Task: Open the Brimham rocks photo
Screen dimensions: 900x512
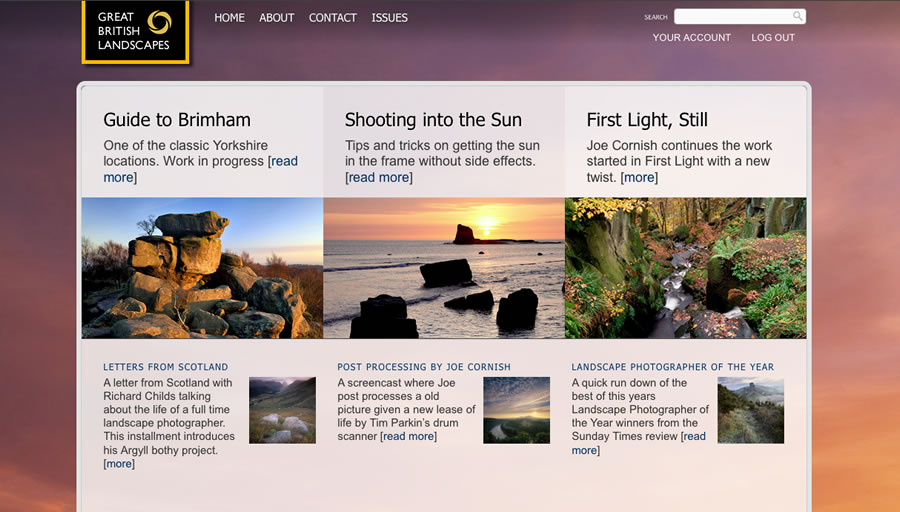Action: (202, 268)
